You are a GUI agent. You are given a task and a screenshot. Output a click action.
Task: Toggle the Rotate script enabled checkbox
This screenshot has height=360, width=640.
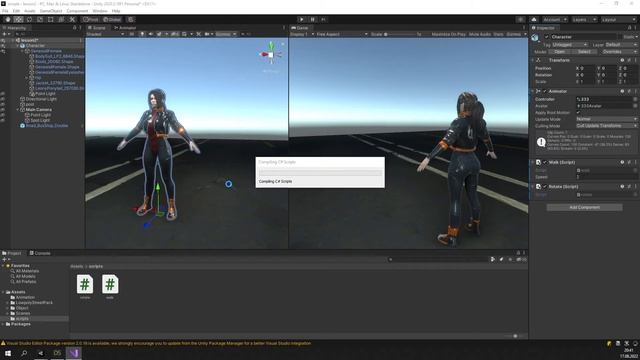click(x=545, y=187)
